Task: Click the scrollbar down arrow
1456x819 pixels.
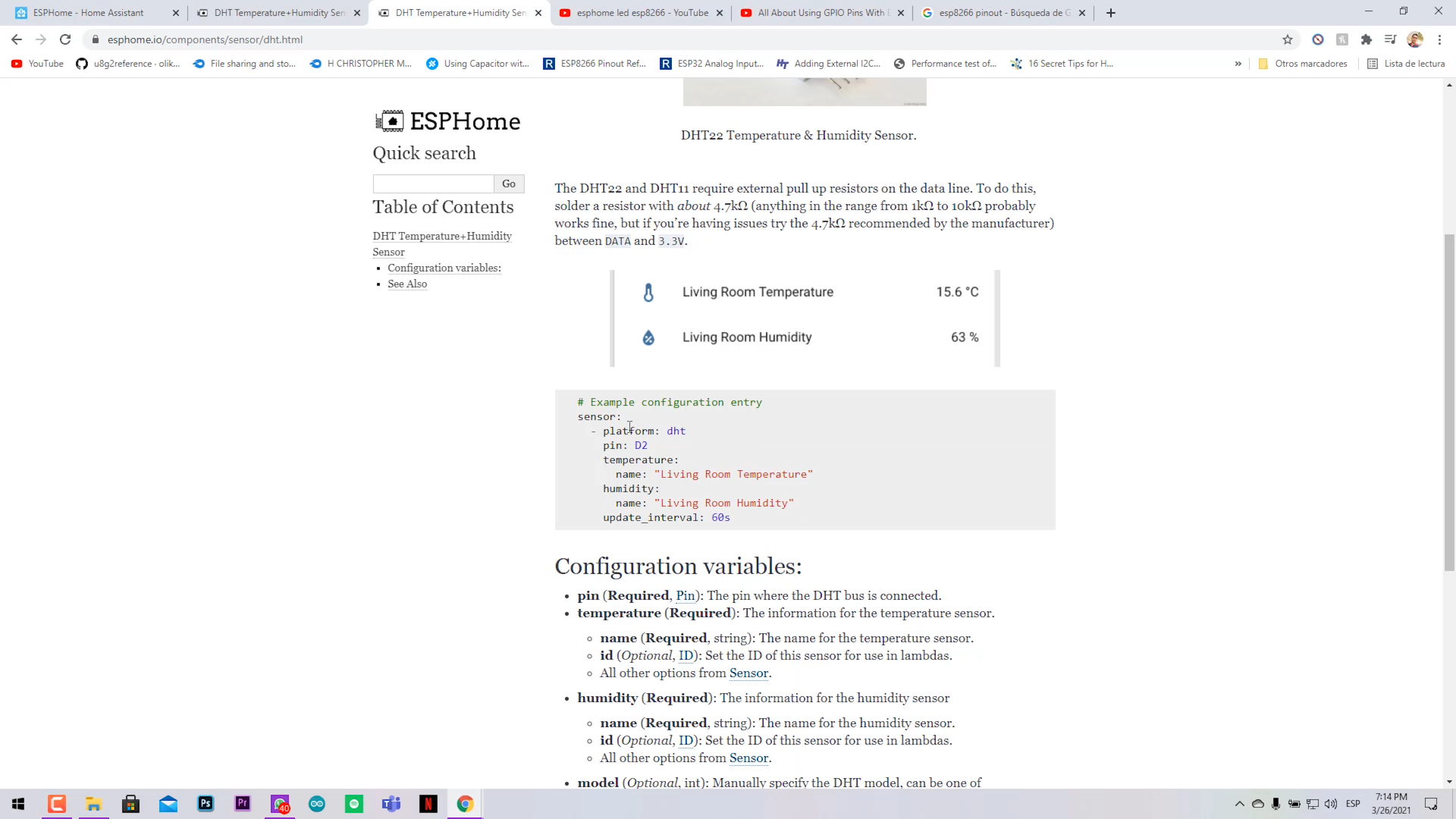Action: (1449, 781)
